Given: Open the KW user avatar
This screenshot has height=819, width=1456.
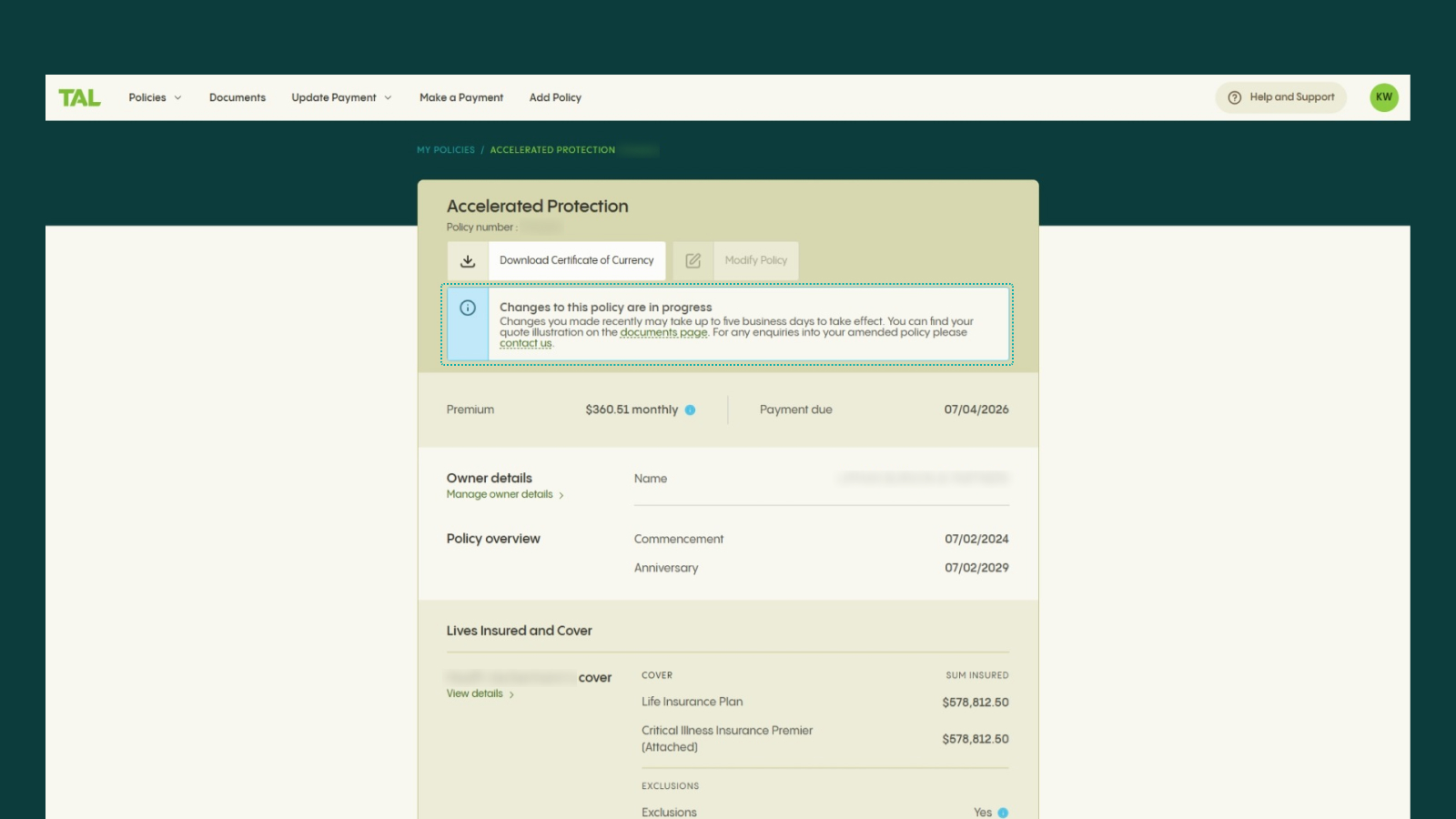Looking at the screenshot, I should click(x=1384, y=97).
